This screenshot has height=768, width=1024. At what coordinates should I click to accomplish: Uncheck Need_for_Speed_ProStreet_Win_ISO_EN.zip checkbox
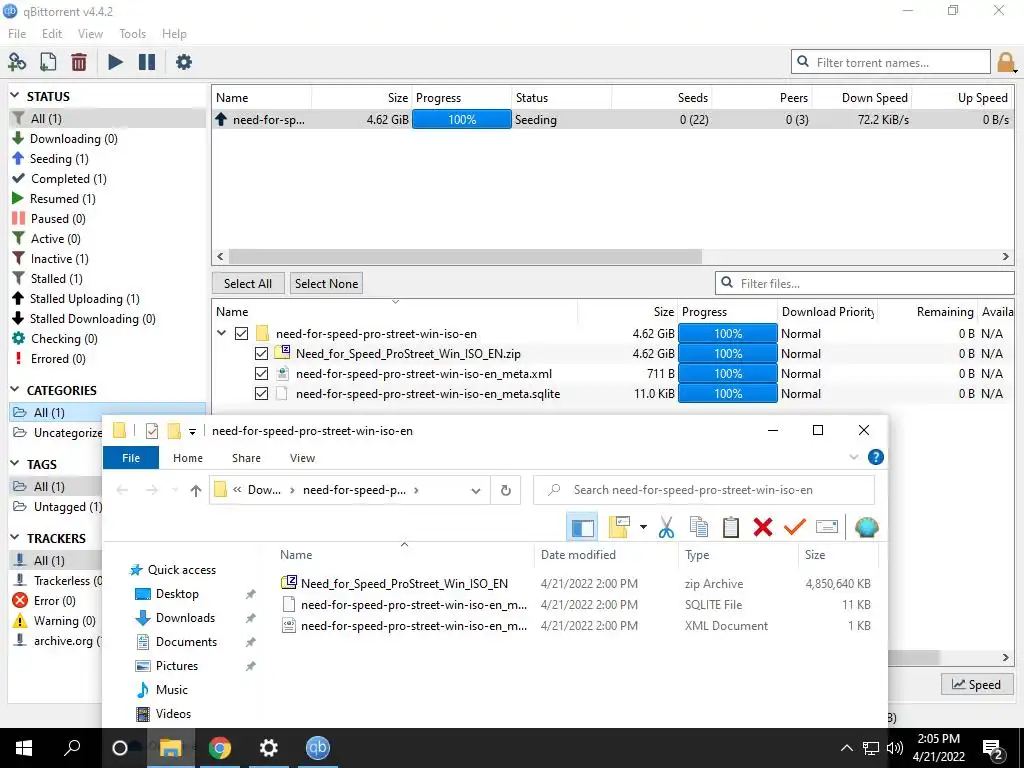[x=261, y=353]
